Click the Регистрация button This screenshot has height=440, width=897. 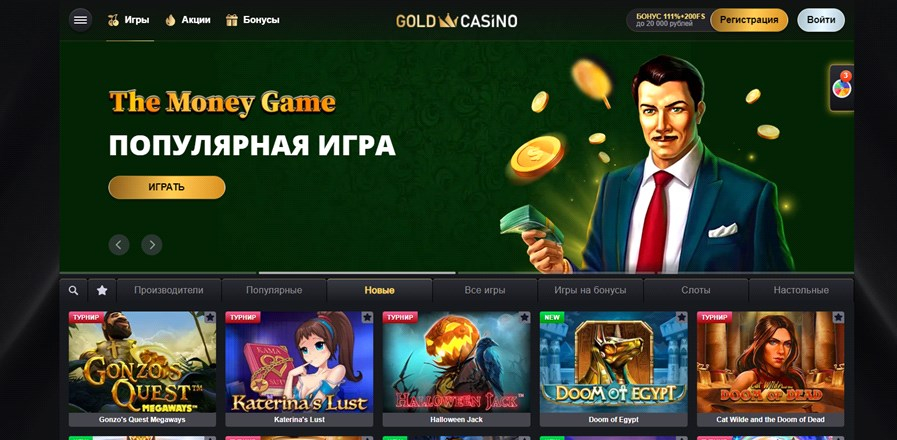(749, 20)
